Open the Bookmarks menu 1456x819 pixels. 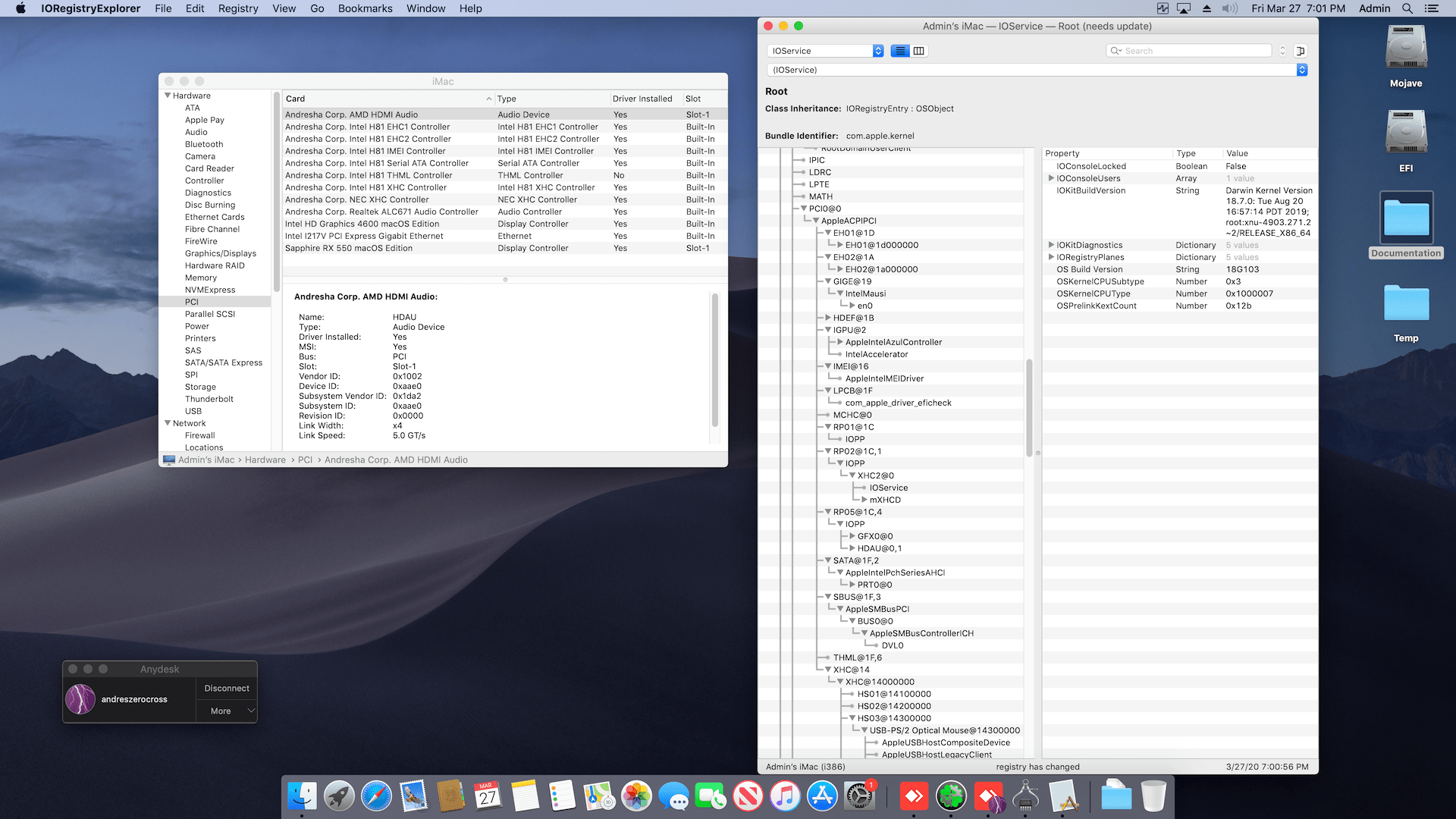(x=365, y=8)
